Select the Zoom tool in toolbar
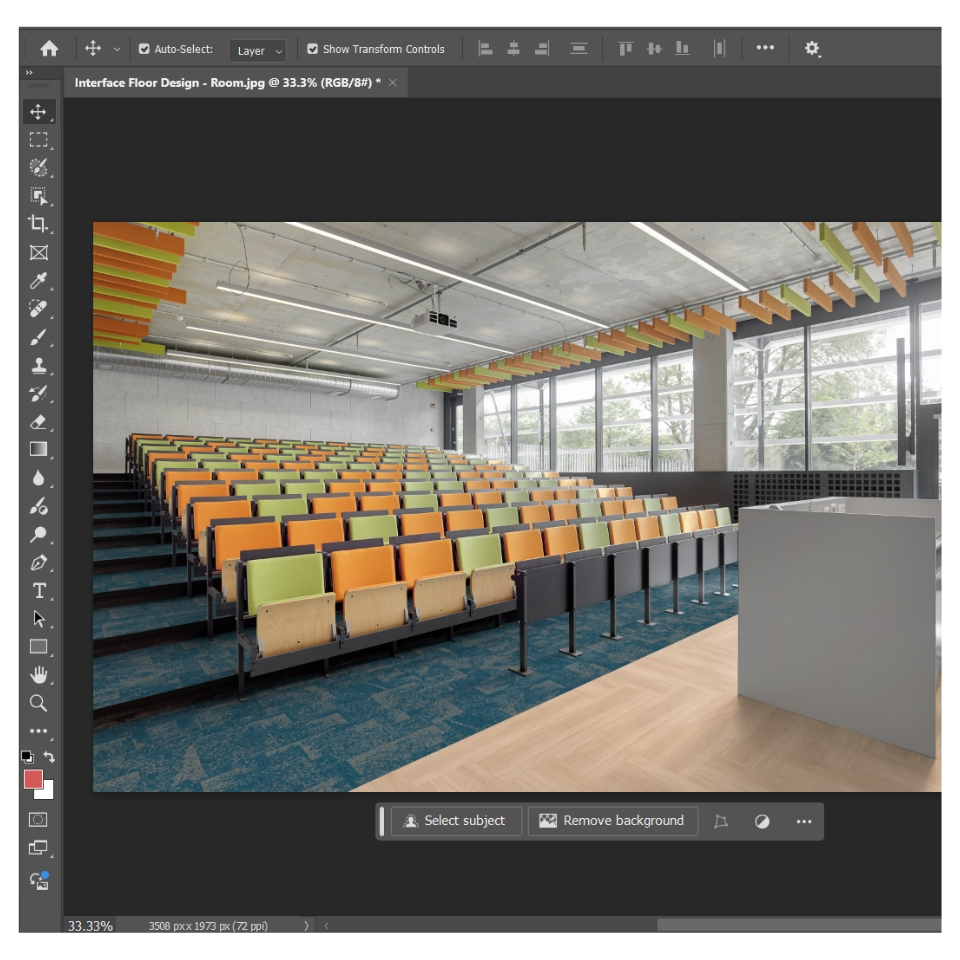Viewport: 960px width, 960px height. point(39,702)
